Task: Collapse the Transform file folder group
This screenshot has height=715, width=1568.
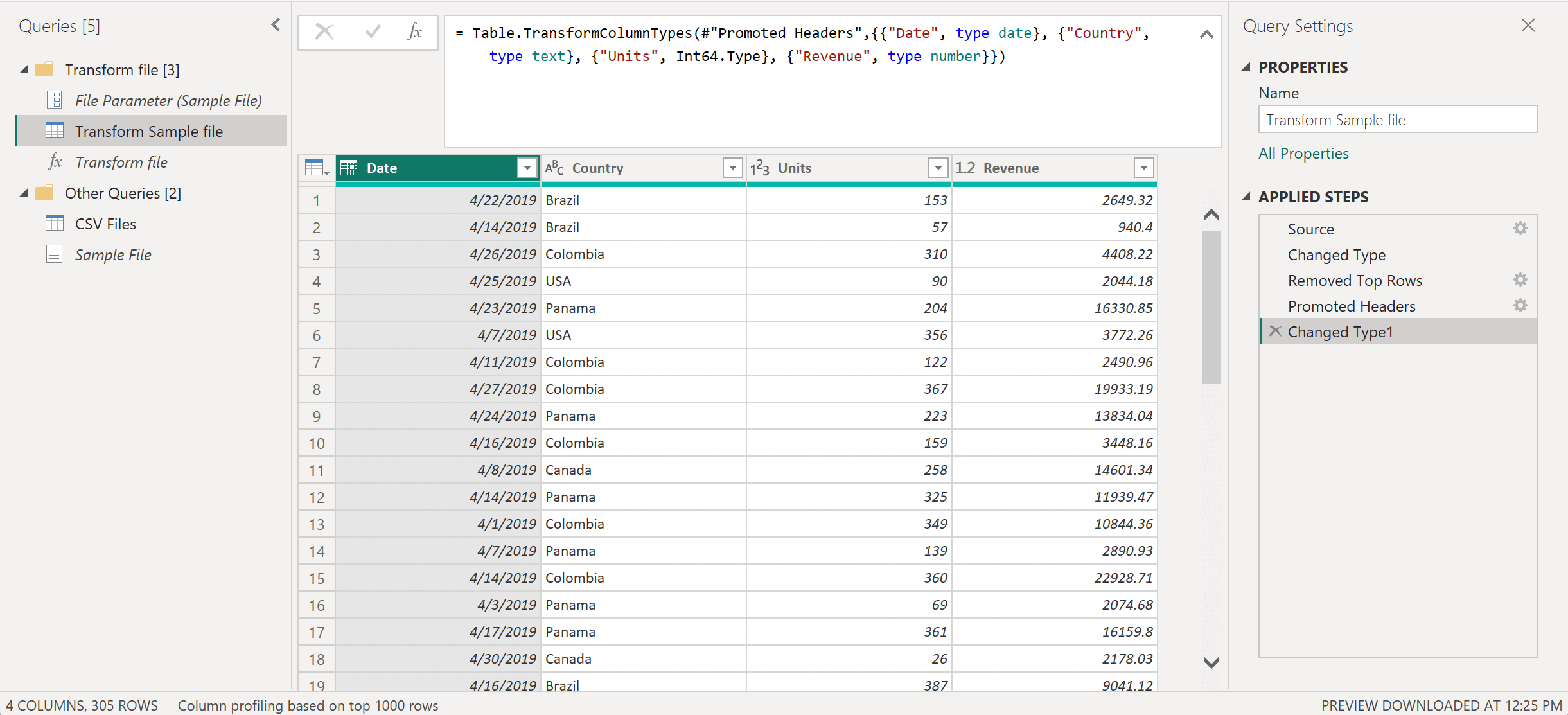Action: (24, 69)
